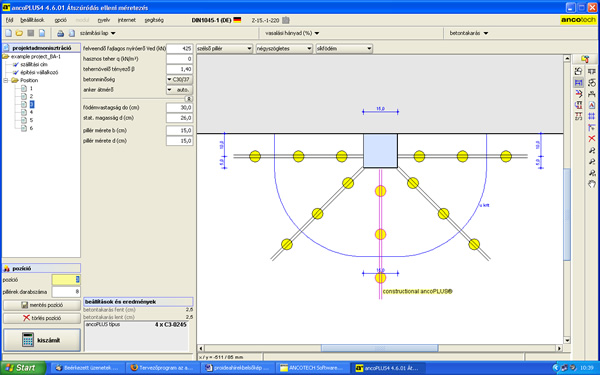Click the magnifier icon directly above the hand tool
Screen dimensions: 600x375
(592, 173)
